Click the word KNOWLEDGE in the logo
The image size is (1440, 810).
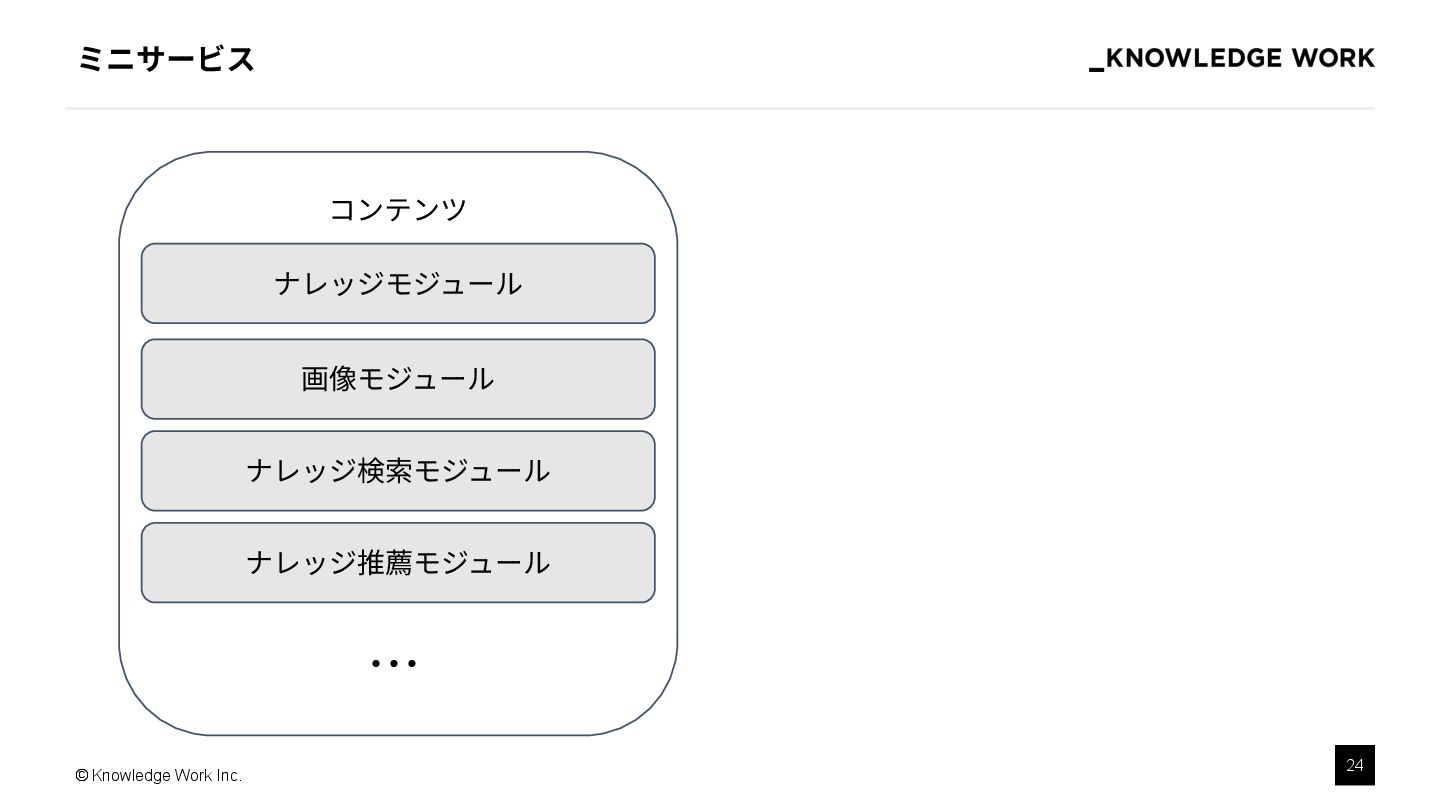click(1194, 59)
